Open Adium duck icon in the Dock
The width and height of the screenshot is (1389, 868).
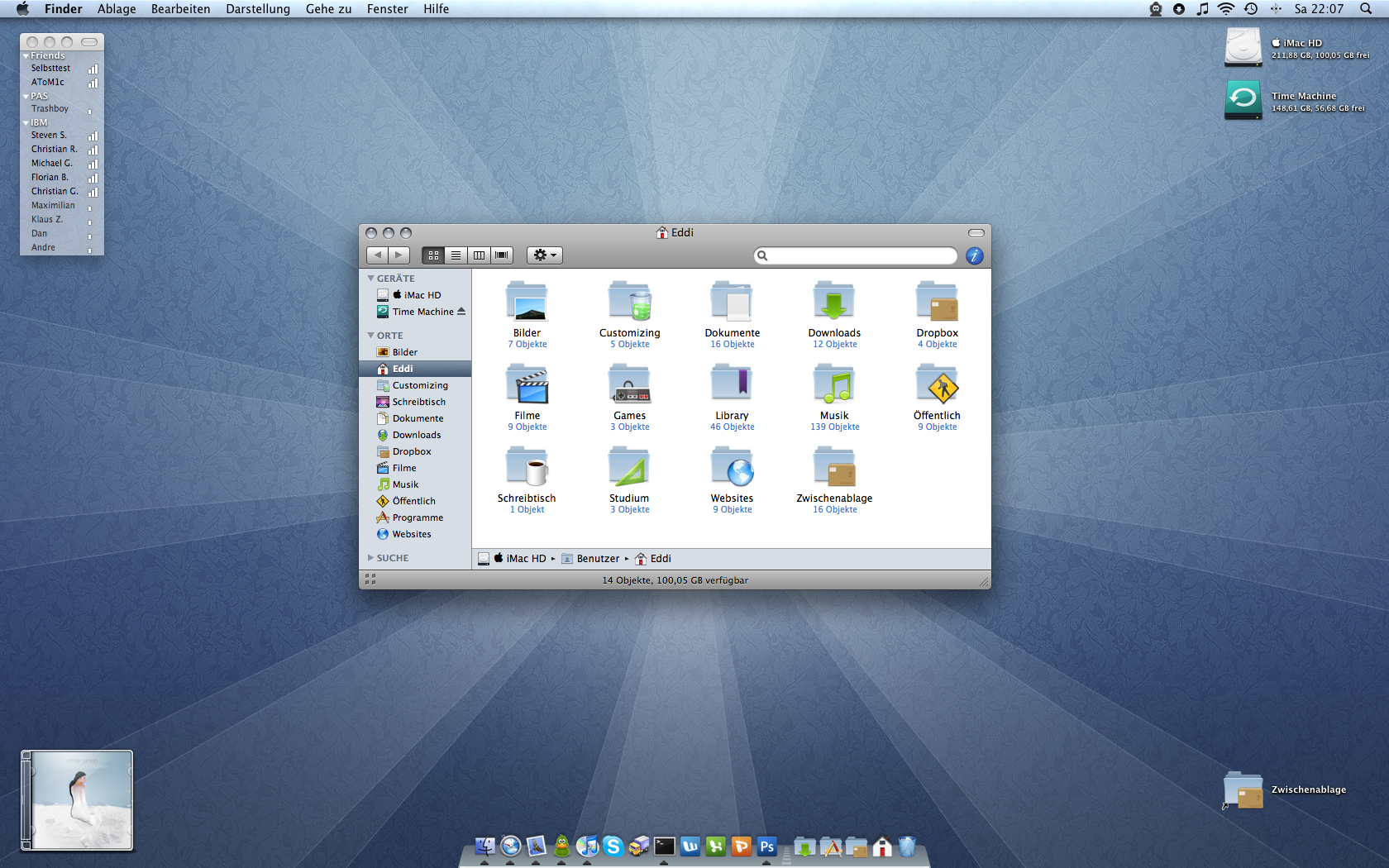coord(561,846)
